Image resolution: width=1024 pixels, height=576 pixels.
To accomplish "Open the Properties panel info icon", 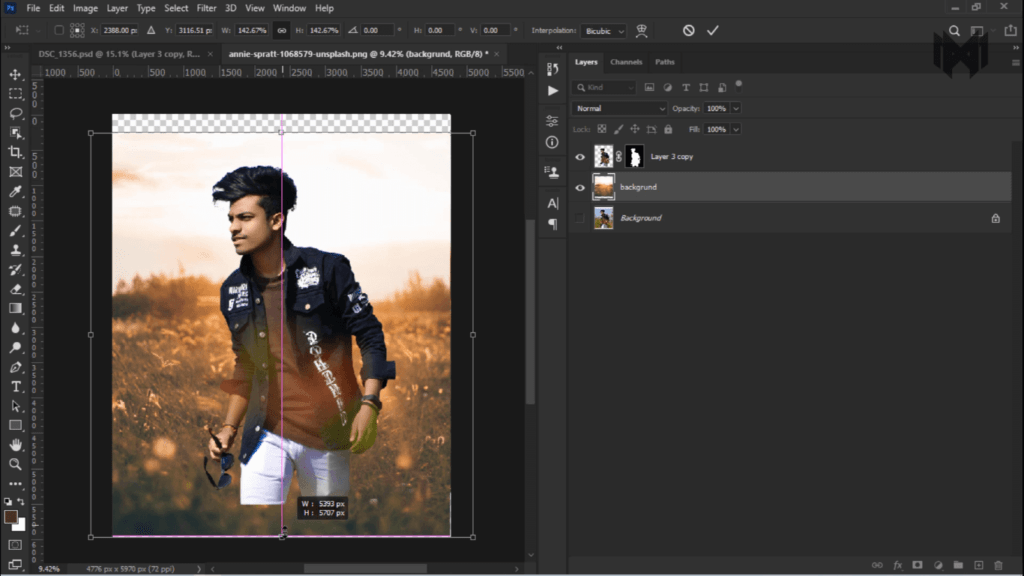I will [552, 142].
